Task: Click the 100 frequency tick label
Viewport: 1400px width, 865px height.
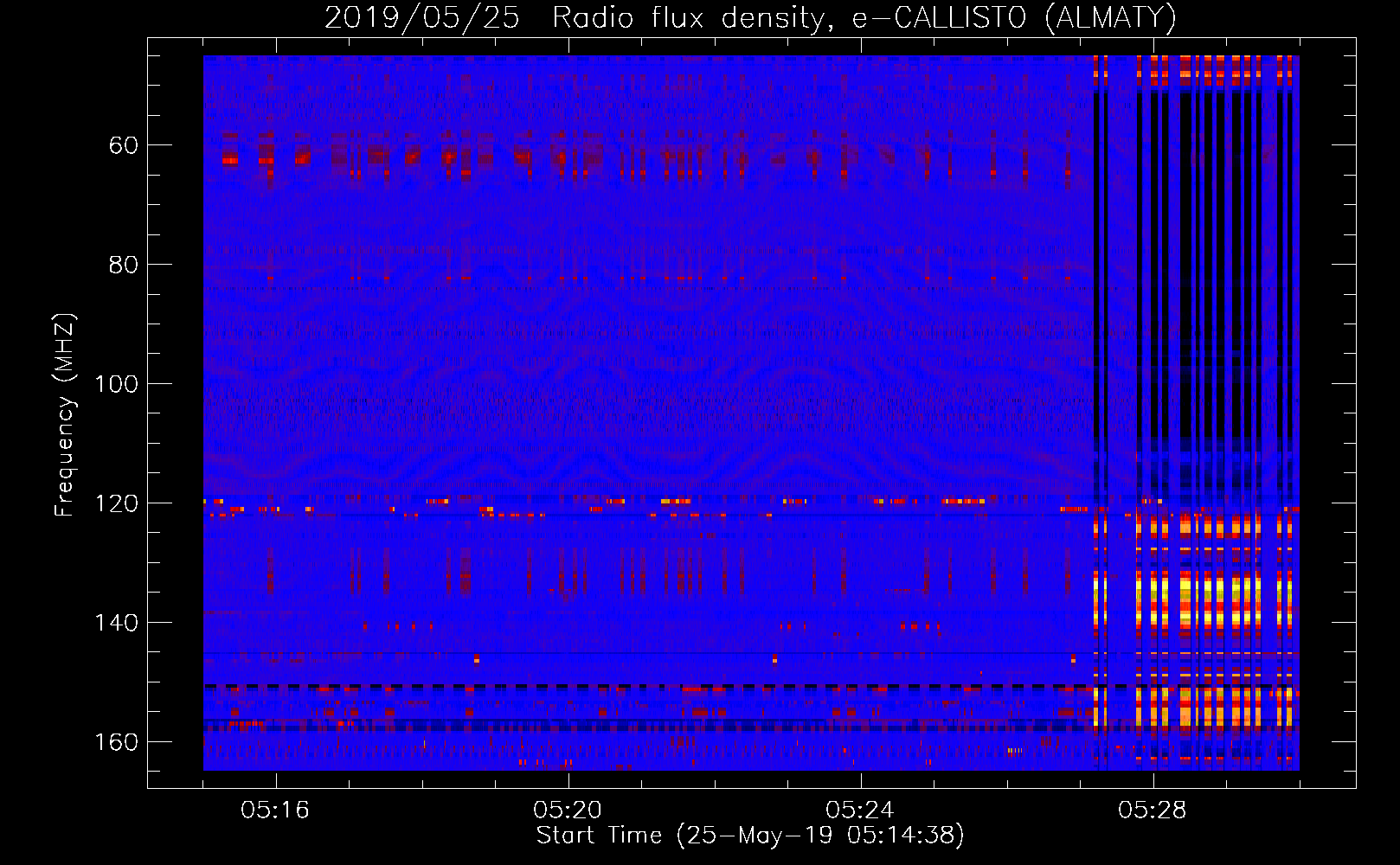Action: (x=116, y=384)
